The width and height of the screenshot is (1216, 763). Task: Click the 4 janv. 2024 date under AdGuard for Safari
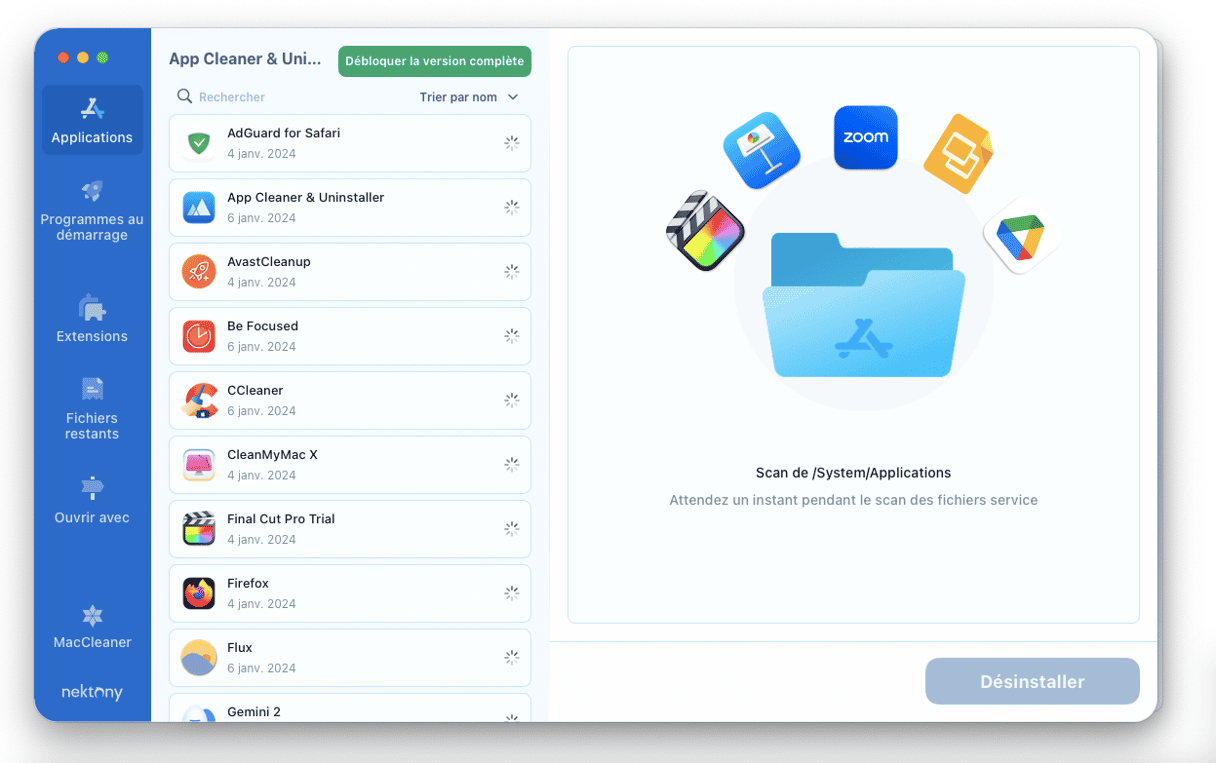pos(261,154)
